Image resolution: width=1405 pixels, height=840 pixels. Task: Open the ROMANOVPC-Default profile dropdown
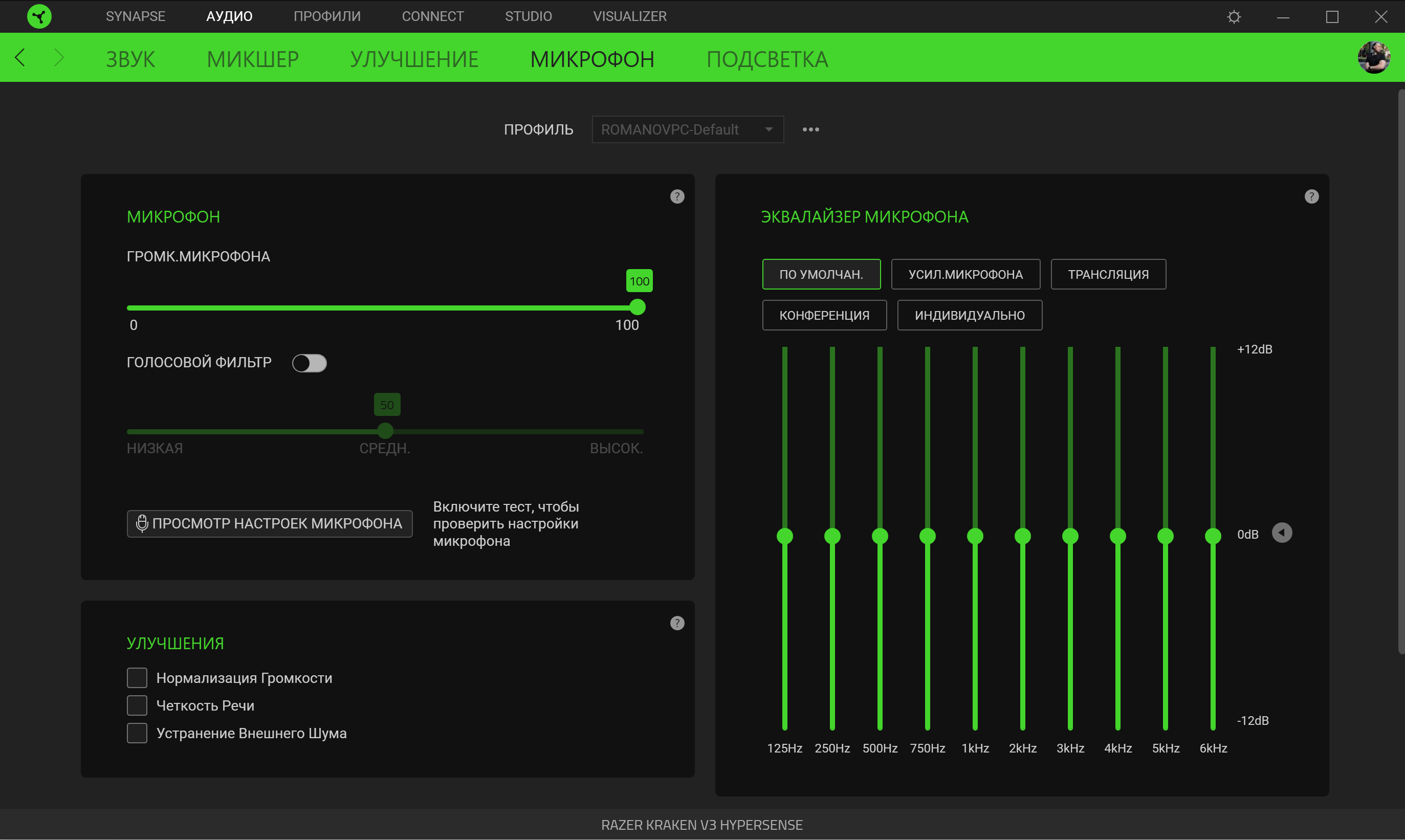pyautogui.click(x=687, y=129)
